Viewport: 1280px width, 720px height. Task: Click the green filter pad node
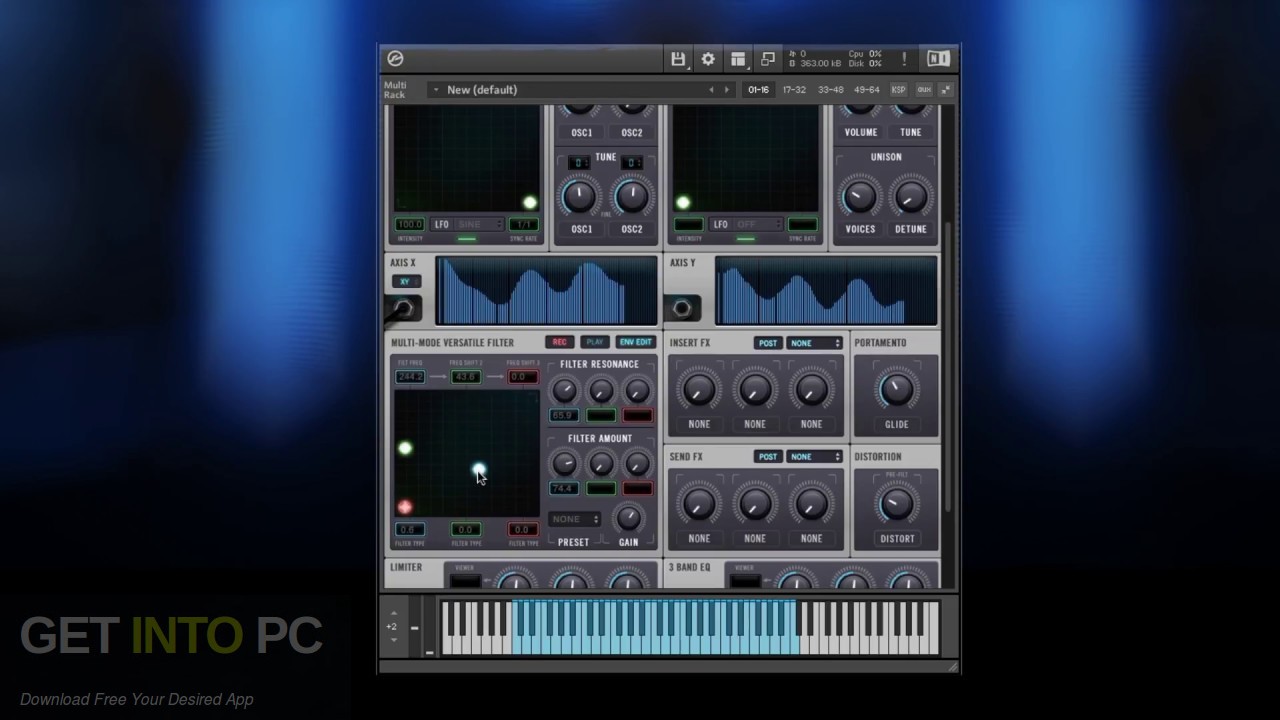pyautogui.click(x=405, y=448)
